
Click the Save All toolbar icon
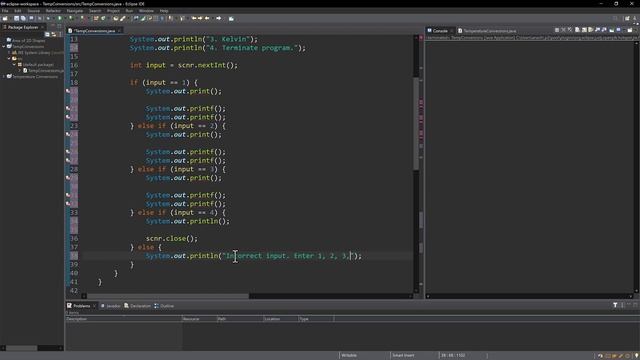(23, 18)
